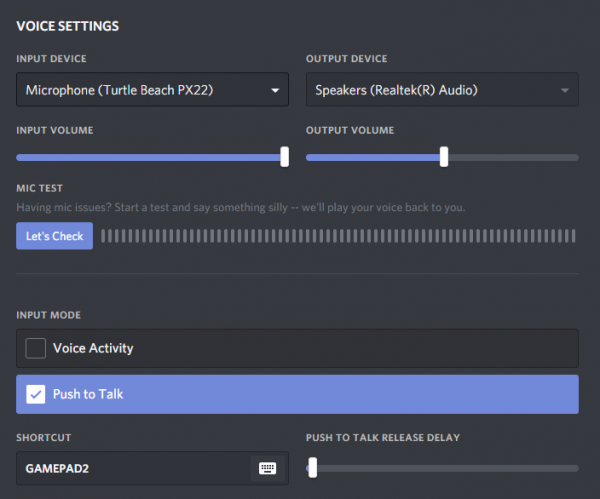Click the mic test level meter bars
This screenshot has width=600, height=499.
[338, 236]
